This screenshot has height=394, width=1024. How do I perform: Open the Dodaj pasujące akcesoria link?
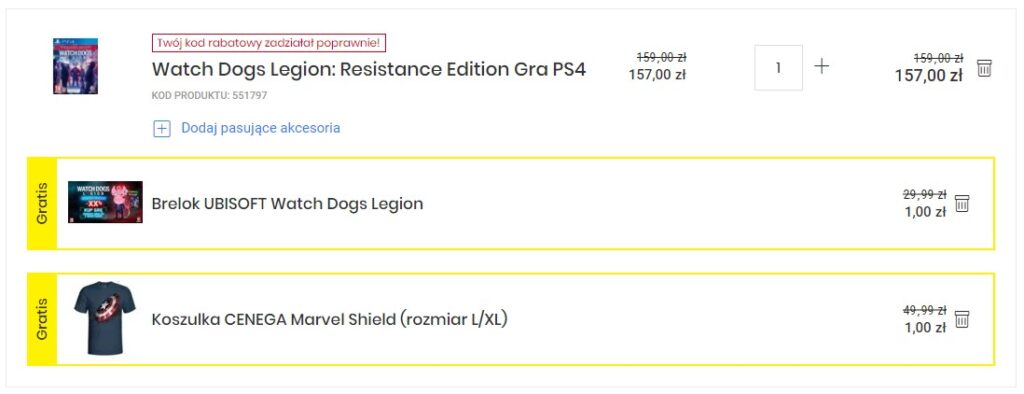pos(261,128)
